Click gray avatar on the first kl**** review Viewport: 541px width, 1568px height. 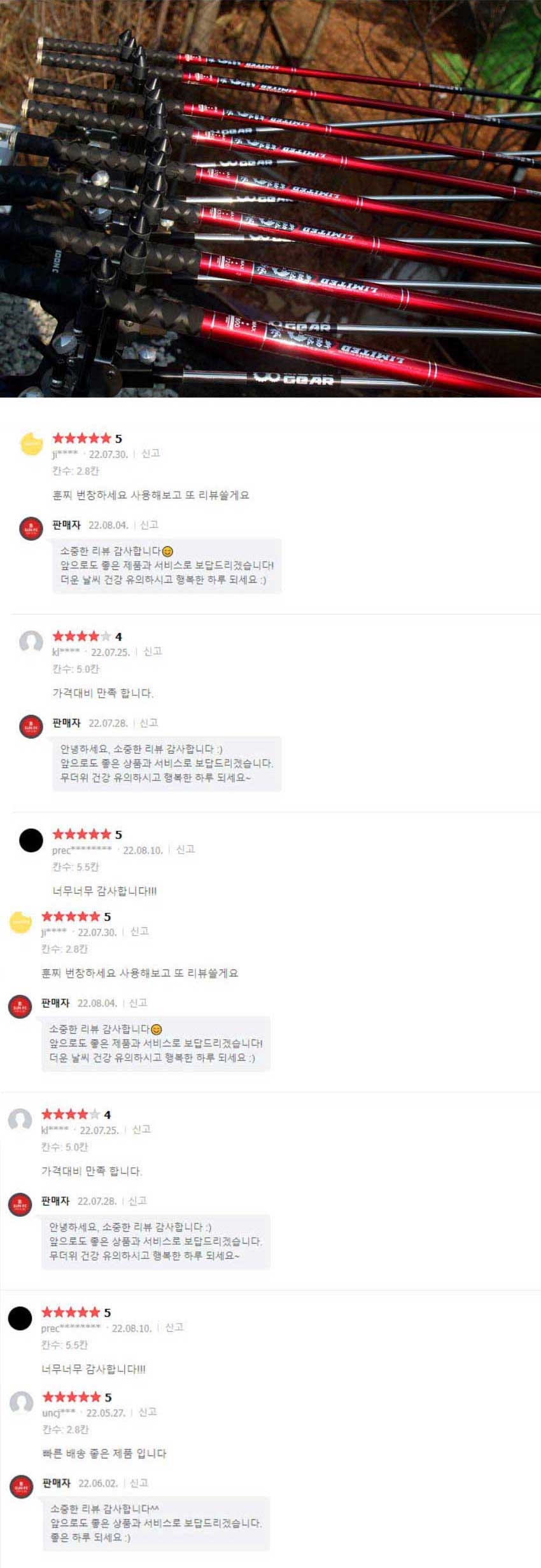coord(31,642)
